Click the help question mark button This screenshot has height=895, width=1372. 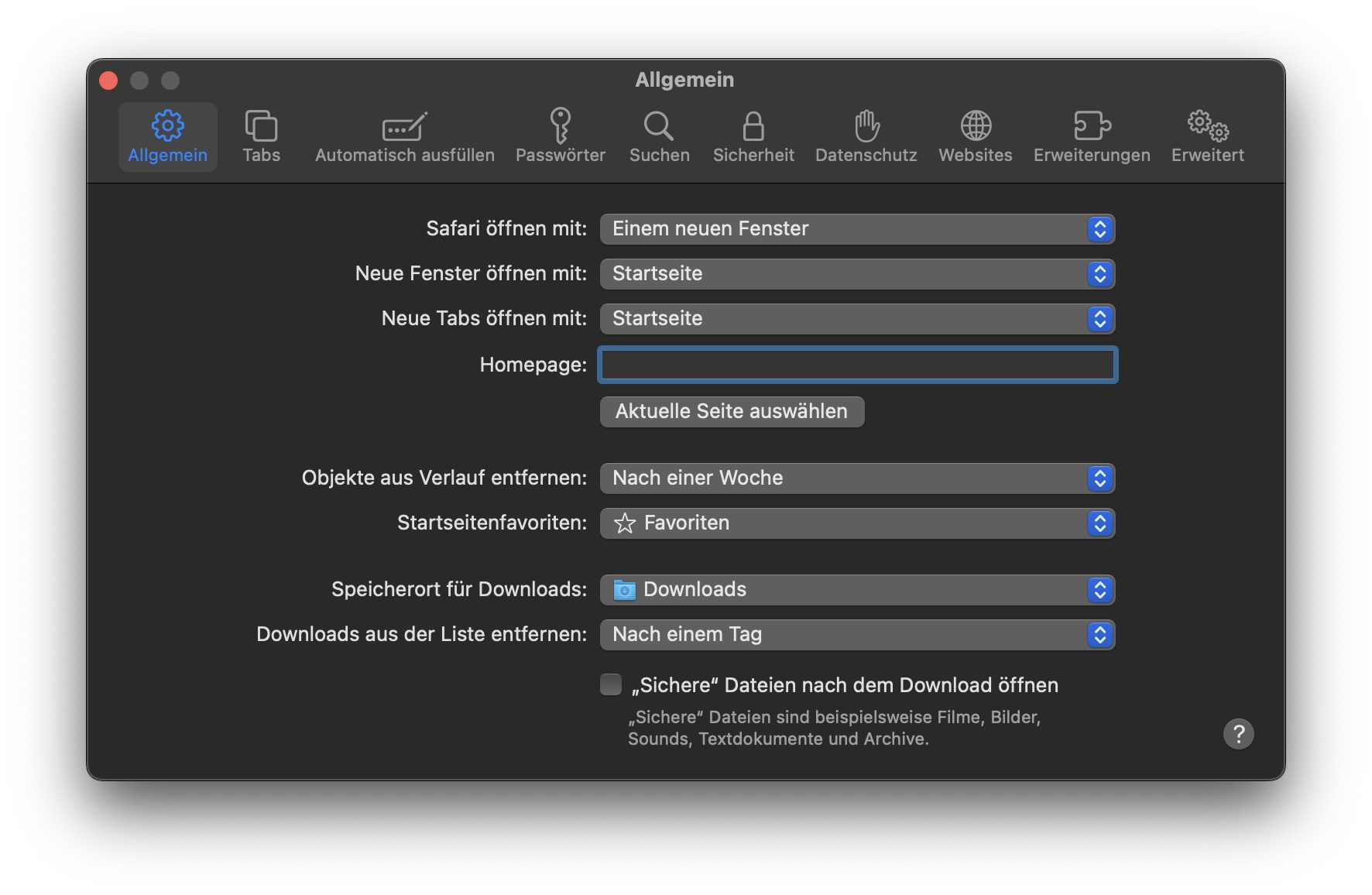[1238, 733]
